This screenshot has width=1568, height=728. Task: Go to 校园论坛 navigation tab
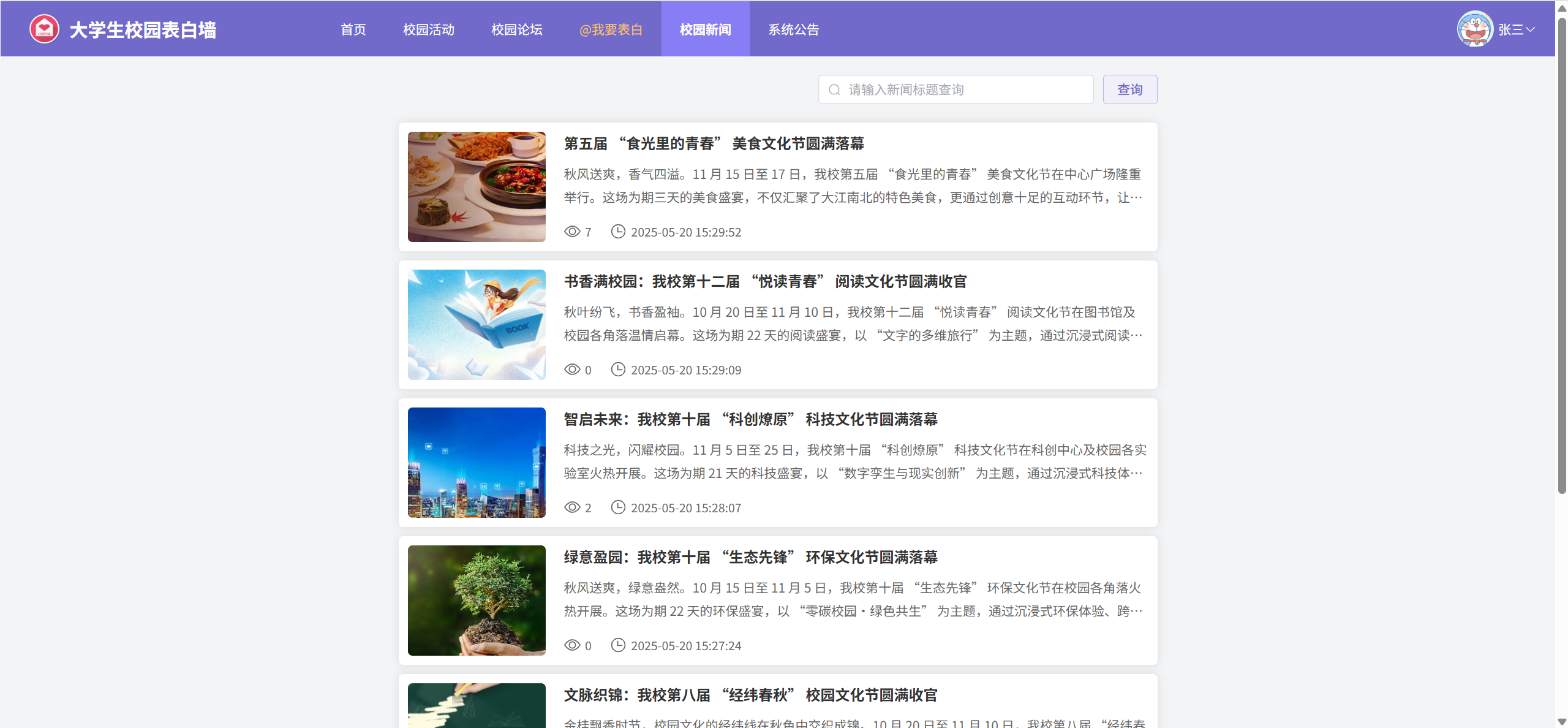[516, 29]
